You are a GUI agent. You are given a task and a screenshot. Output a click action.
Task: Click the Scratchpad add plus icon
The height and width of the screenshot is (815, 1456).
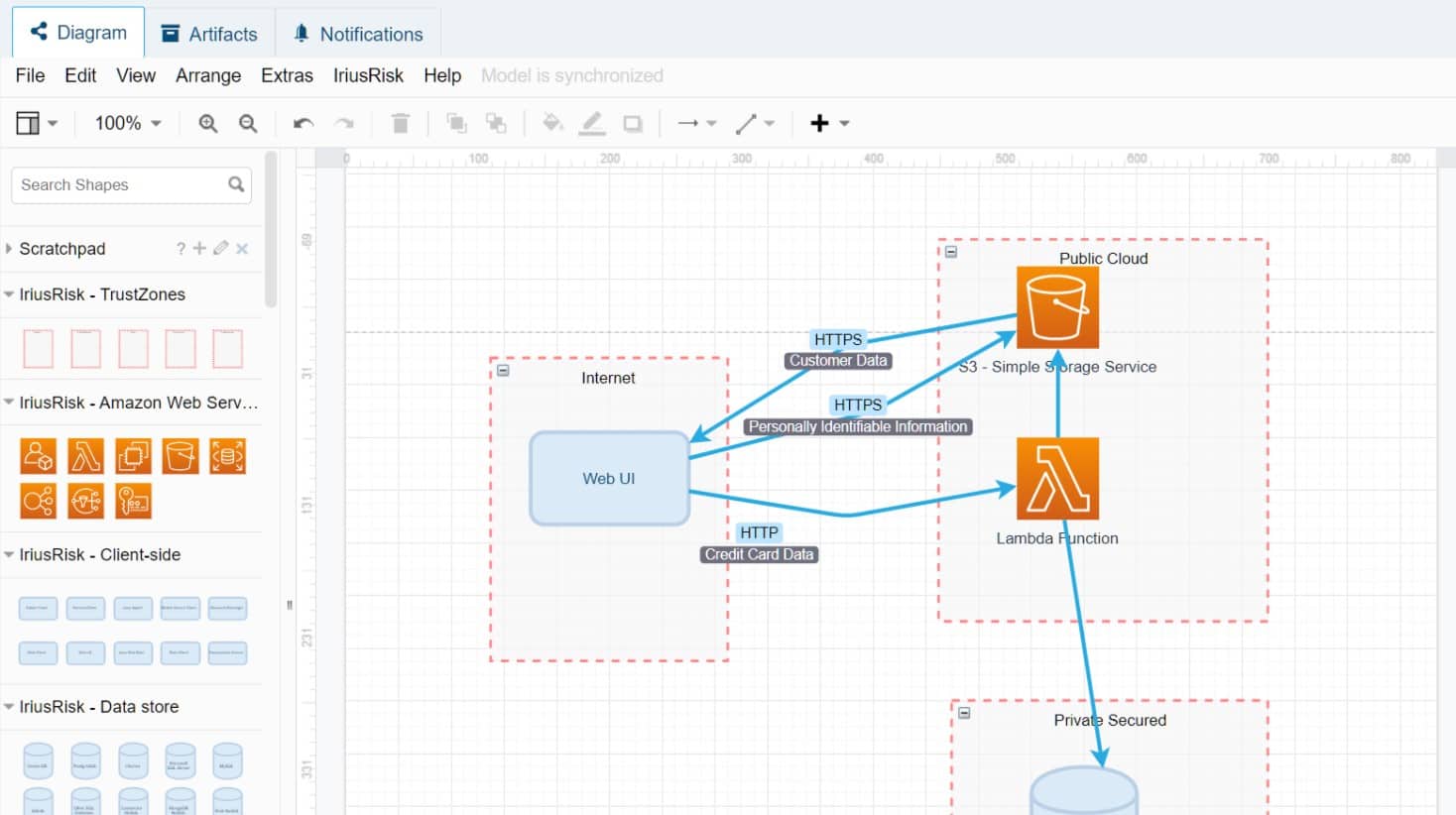point(199,248)
